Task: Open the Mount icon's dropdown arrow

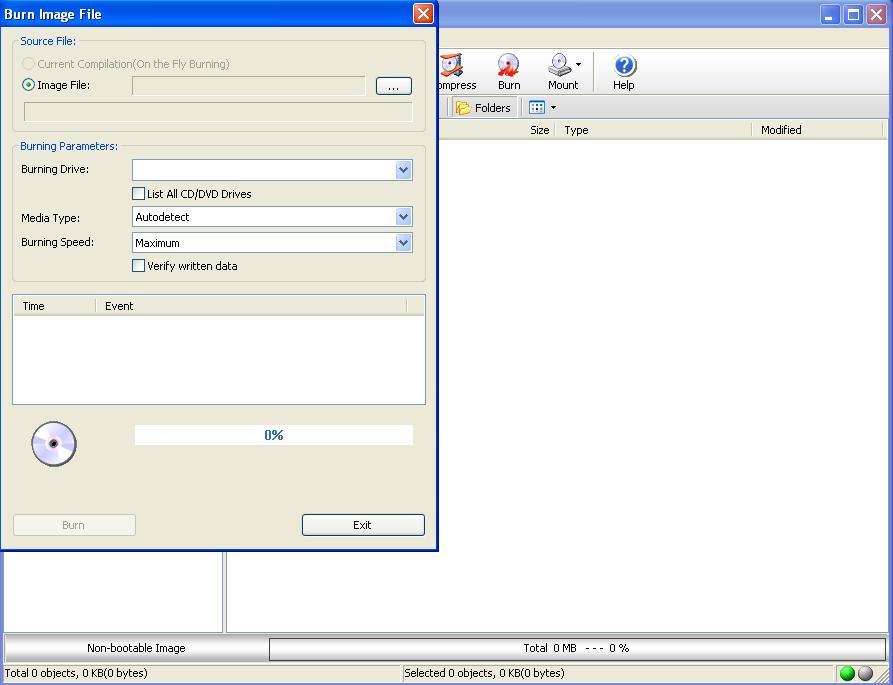Action: (x=576, y=62)
